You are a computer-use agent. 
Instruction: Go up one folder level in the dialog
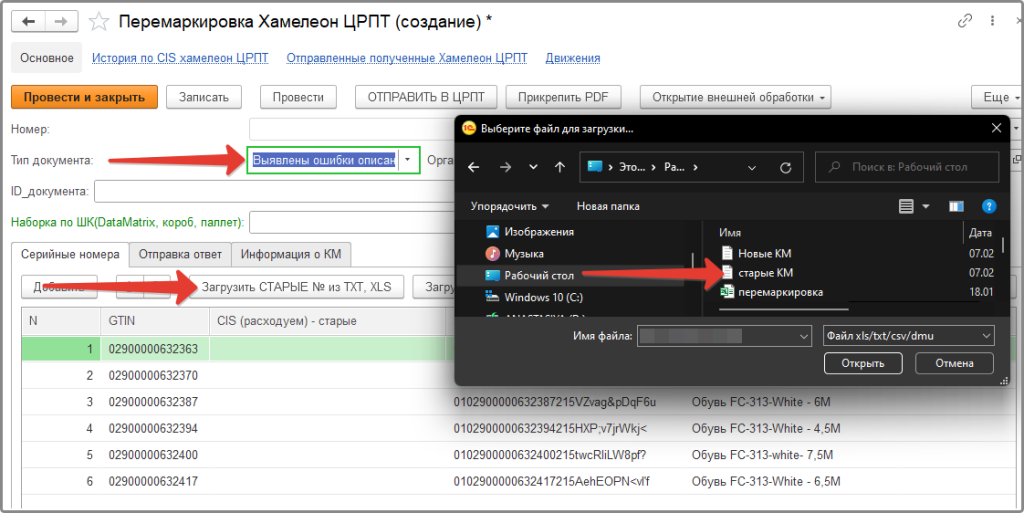tap(560, 167)
